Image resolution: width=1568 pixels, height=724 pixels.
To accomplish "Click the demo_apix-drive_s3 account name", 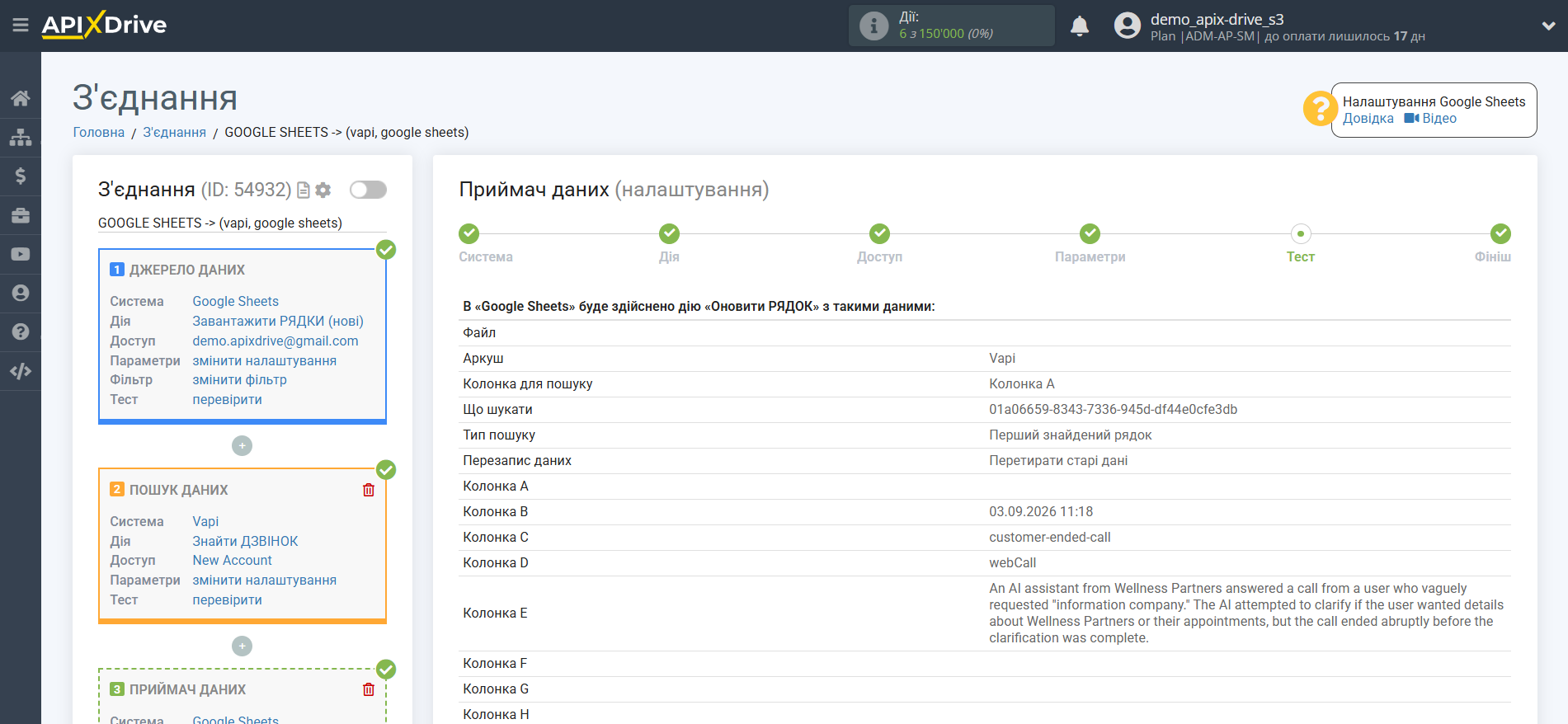I will point(1217,19).
